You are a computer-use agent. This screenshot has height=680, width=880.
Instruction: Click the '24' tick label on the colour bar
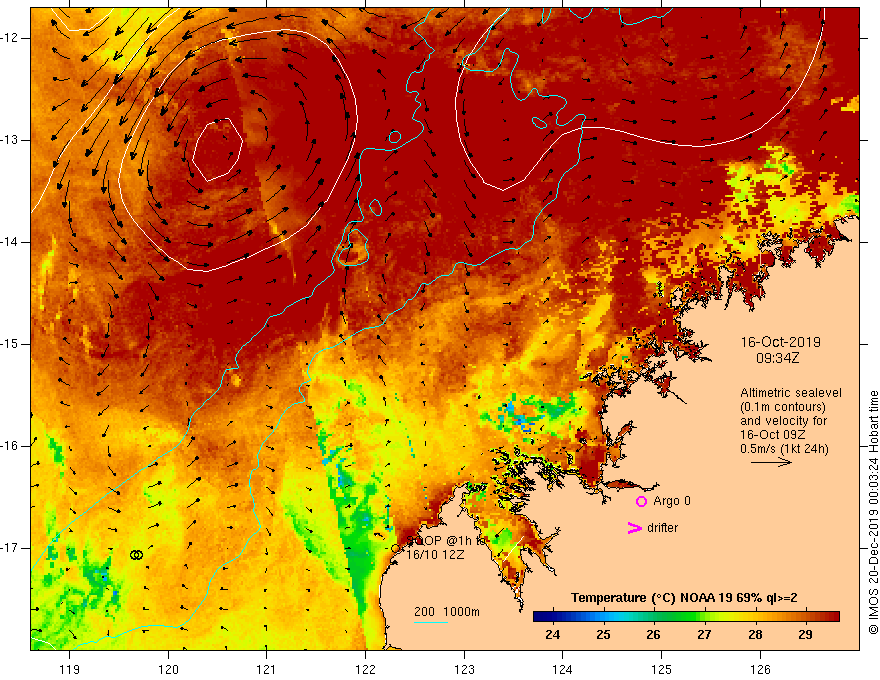552,635
